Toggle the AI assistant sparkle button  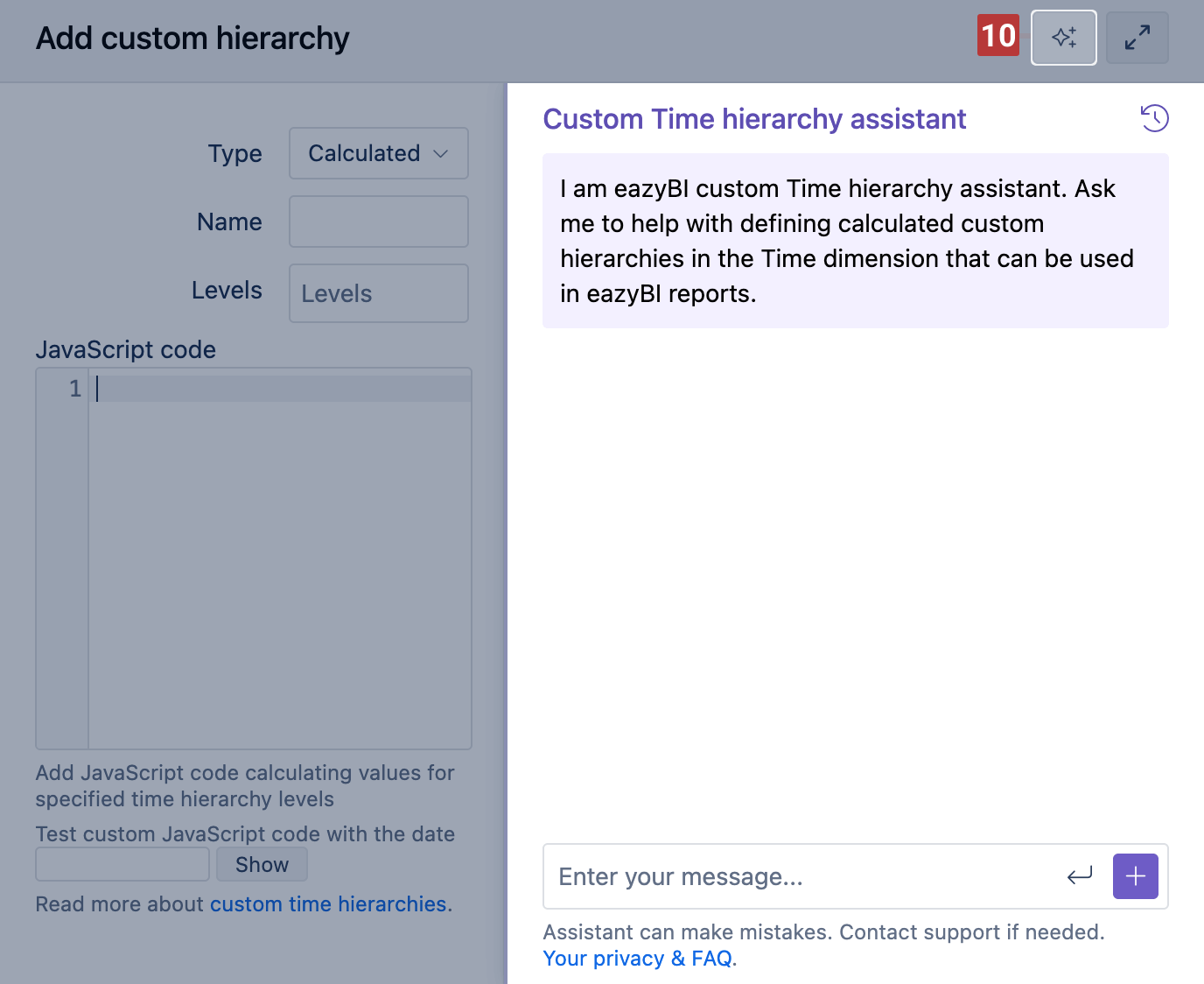(1063, 38)
